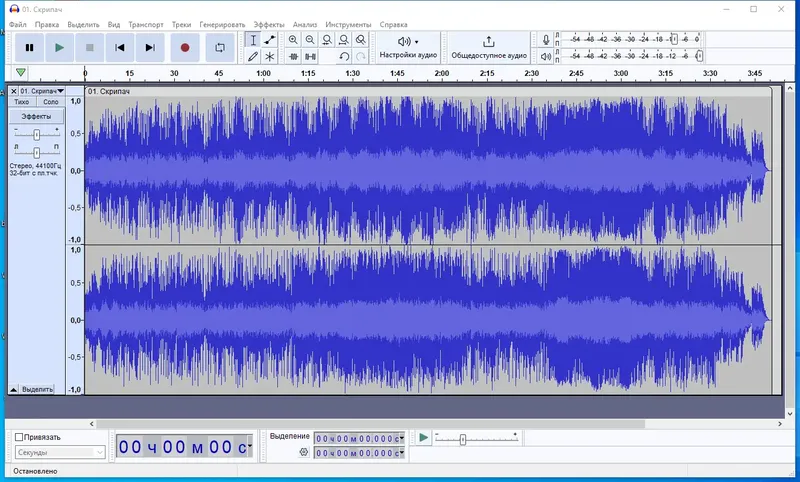The height and width of the screenshot is (482, 800).
Task: Open the Генерировать menu
Action: pos(222,24)
